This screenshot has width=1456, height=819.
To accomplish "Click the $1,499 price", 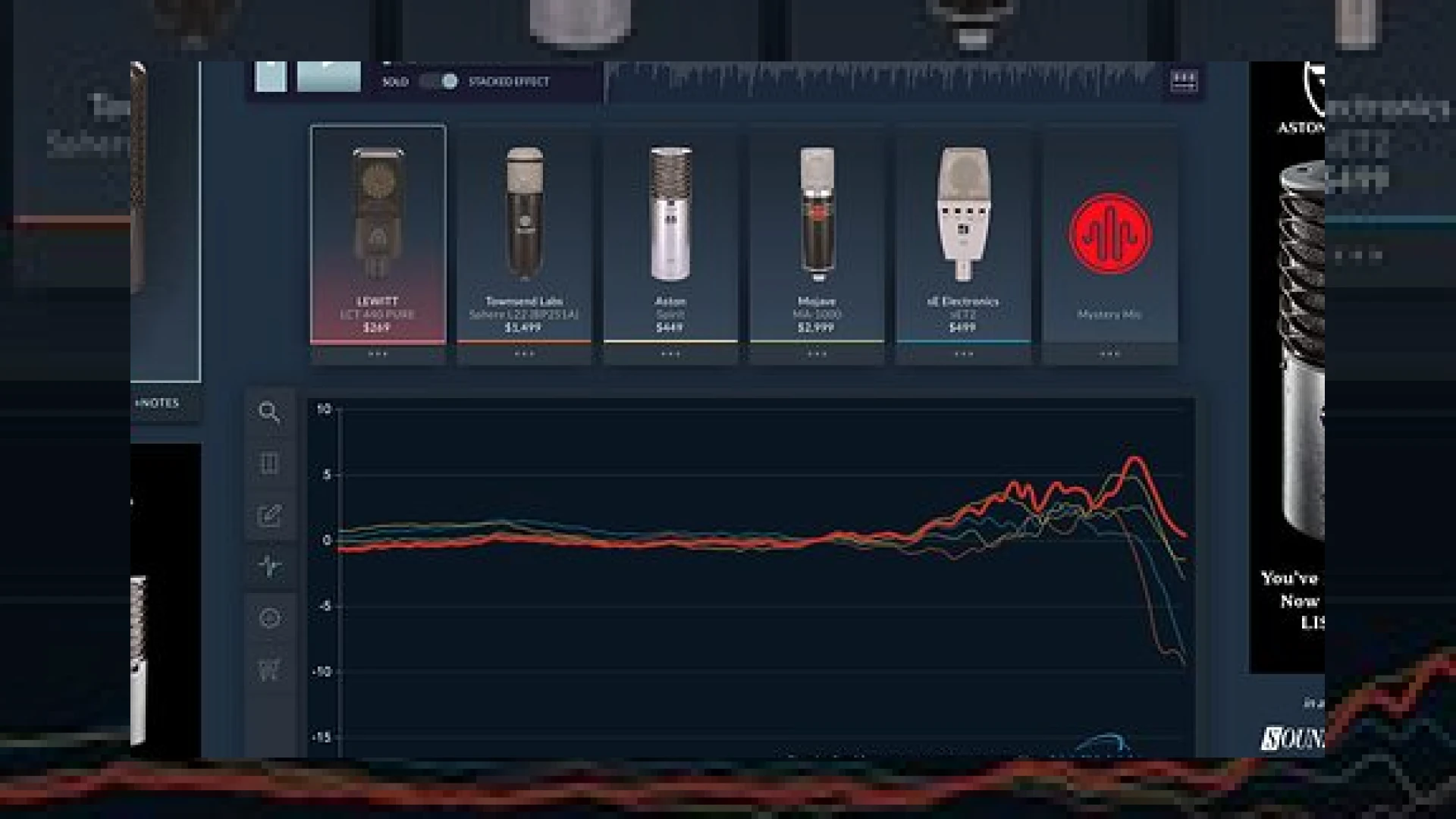I will (x=523, y=328).
